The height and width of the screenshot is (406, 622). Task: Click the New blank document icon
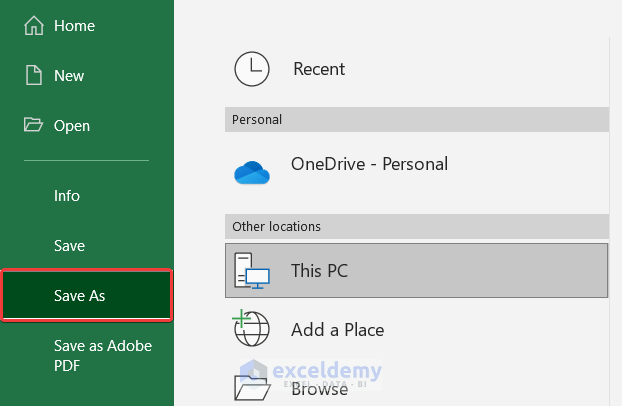[x=34, y=75]
